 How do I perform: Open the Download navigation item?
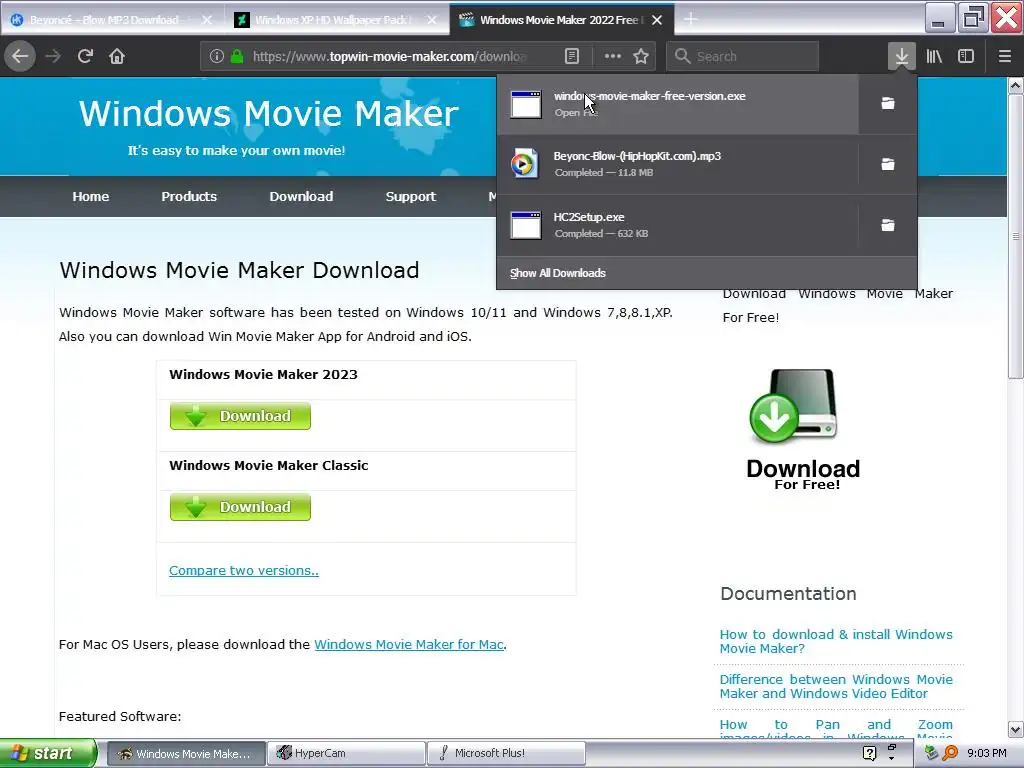pos(301,197)
